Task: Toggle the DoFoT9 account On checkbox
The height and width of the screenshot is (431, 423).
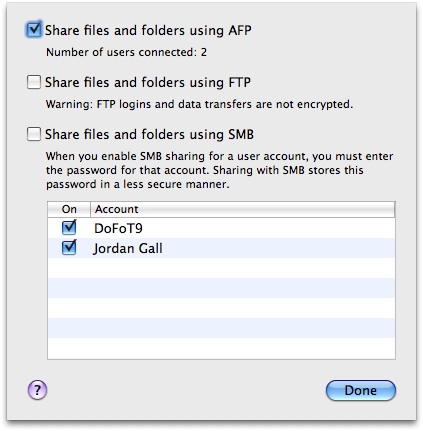Action: click(69, 228)
